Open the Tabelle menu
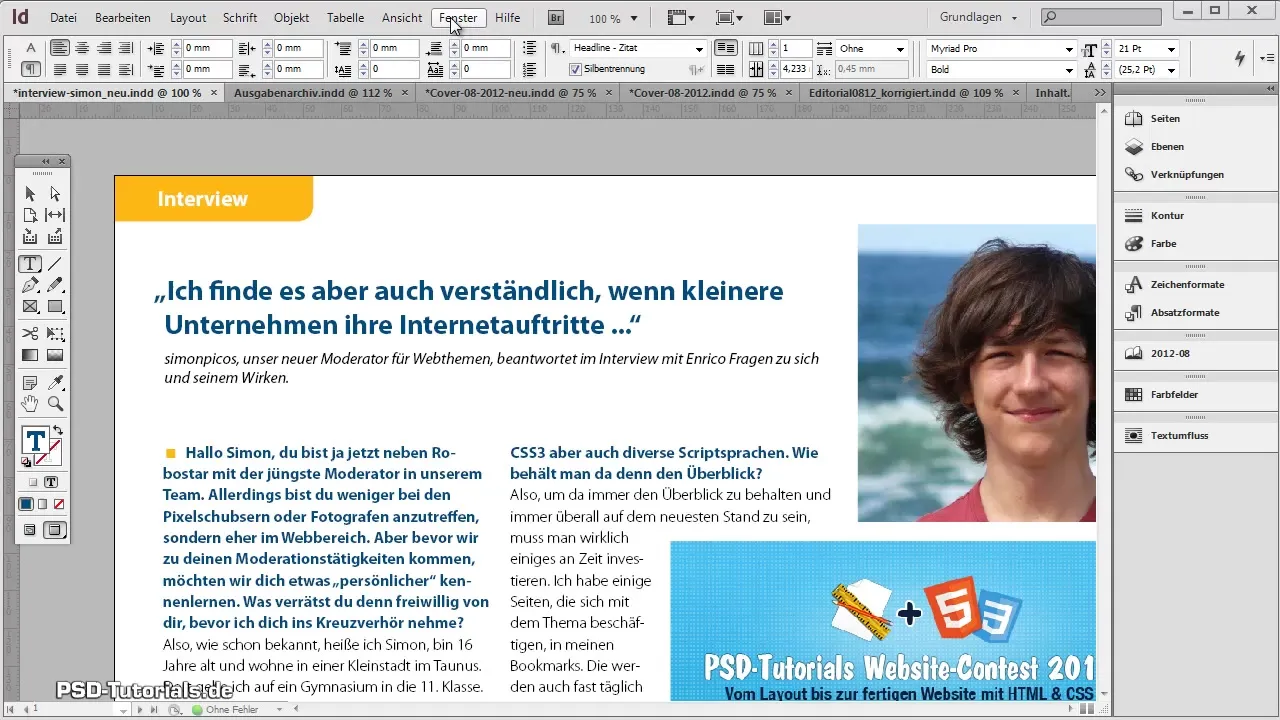Image resolution: width=1280 pixels, height=720 pixels. (346, 18)
